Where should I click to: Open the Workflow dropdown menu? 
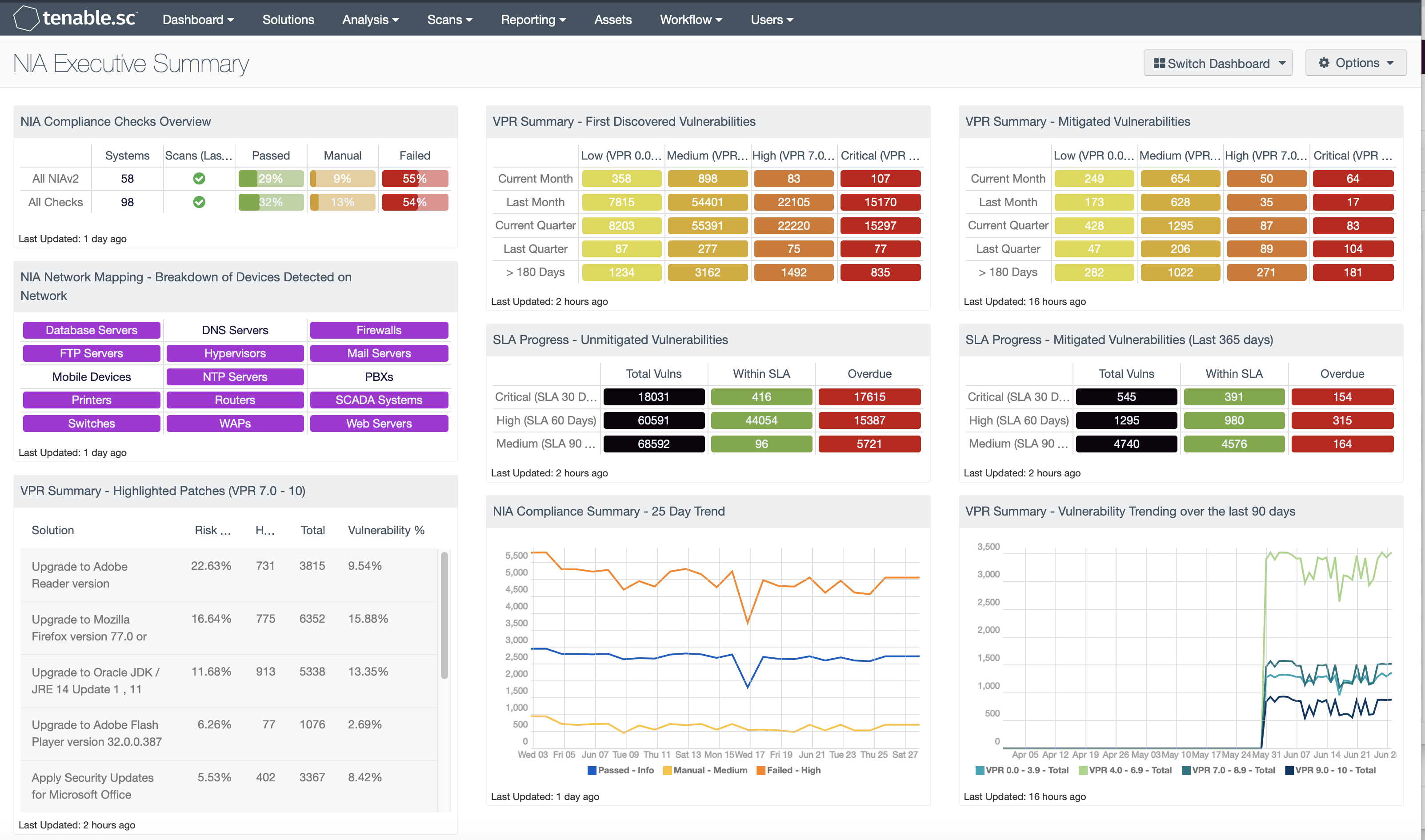click(691, 19)
